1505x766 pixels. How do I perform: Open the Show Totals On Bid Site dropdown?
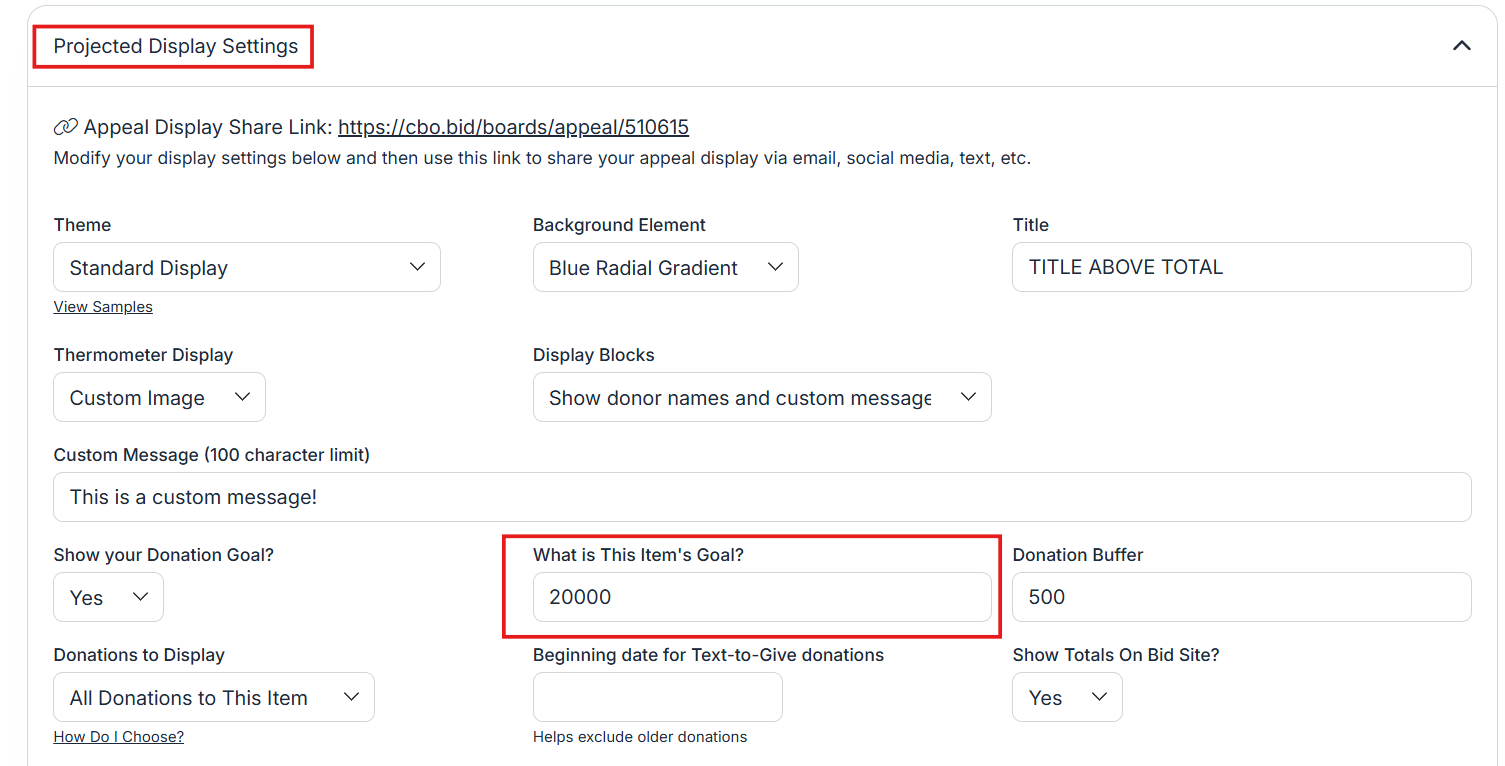coord(1067,697)
